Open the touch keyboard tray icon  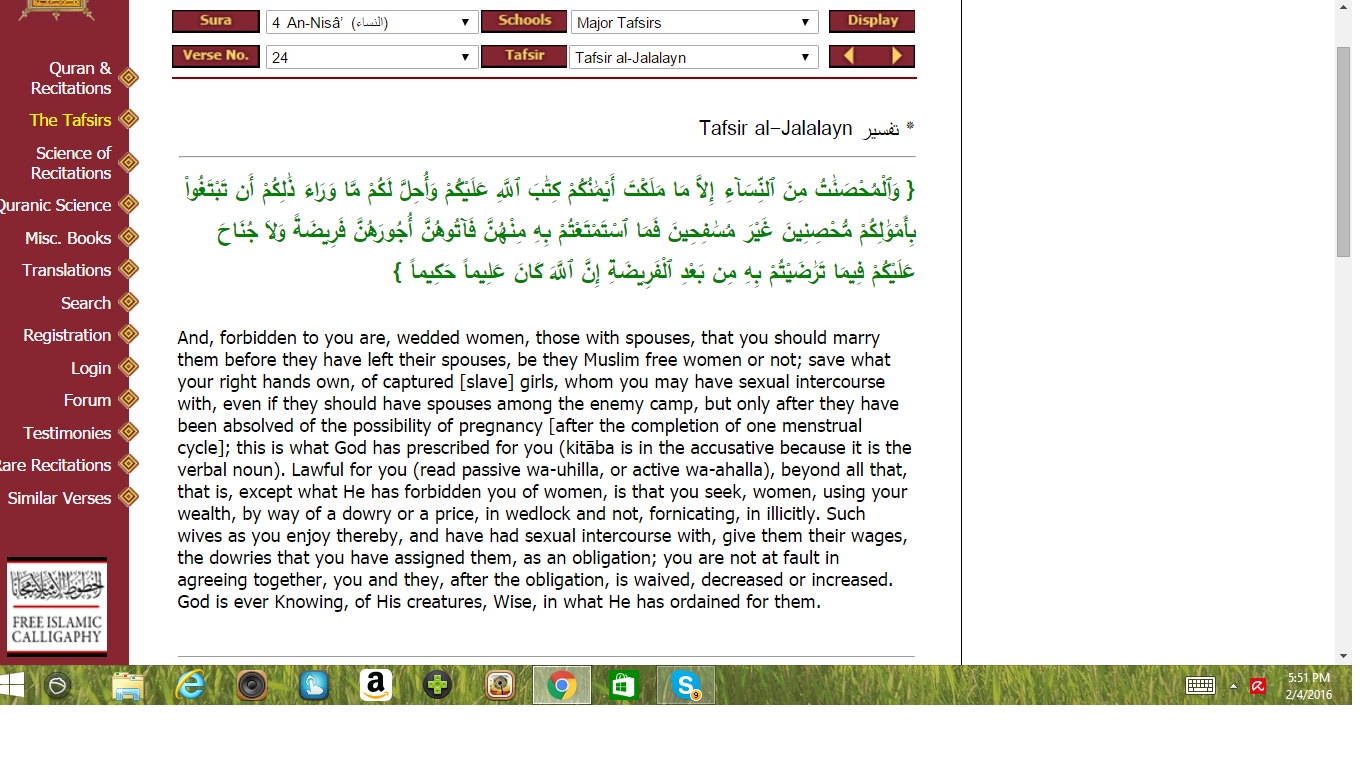(1200, 686)
